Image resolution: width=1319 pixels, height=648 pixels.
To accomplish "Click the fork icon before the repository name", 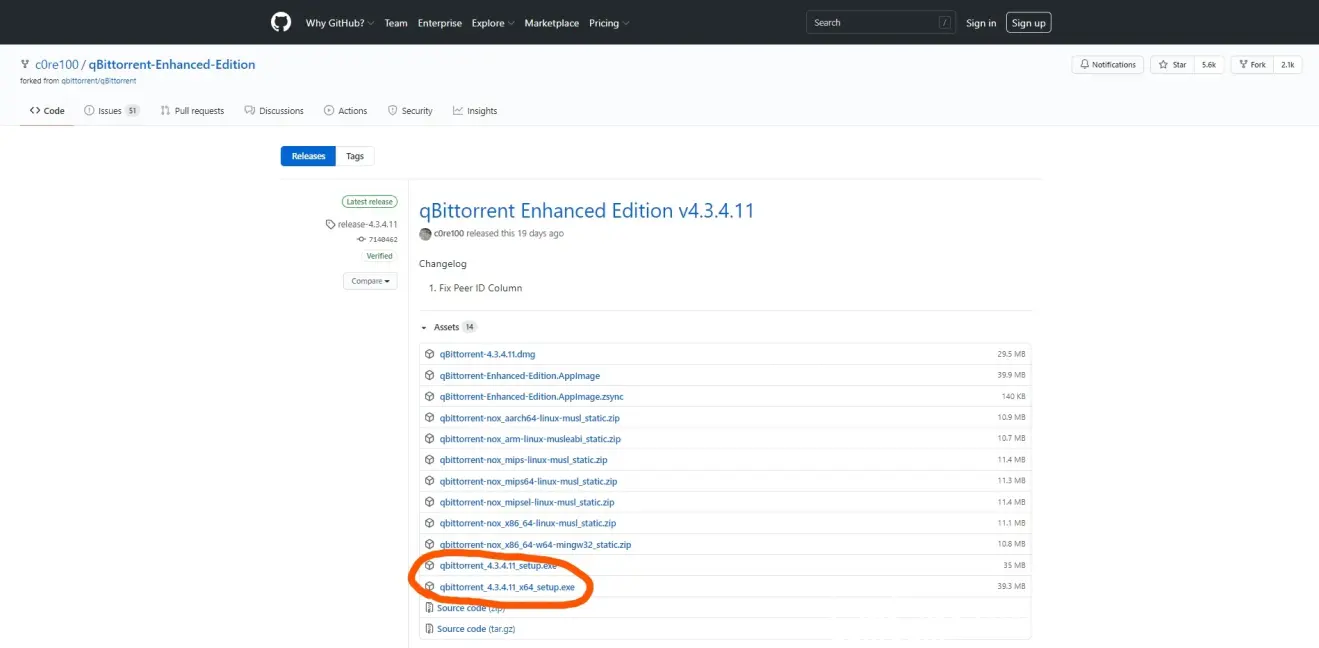I will [x=25, y=64].
